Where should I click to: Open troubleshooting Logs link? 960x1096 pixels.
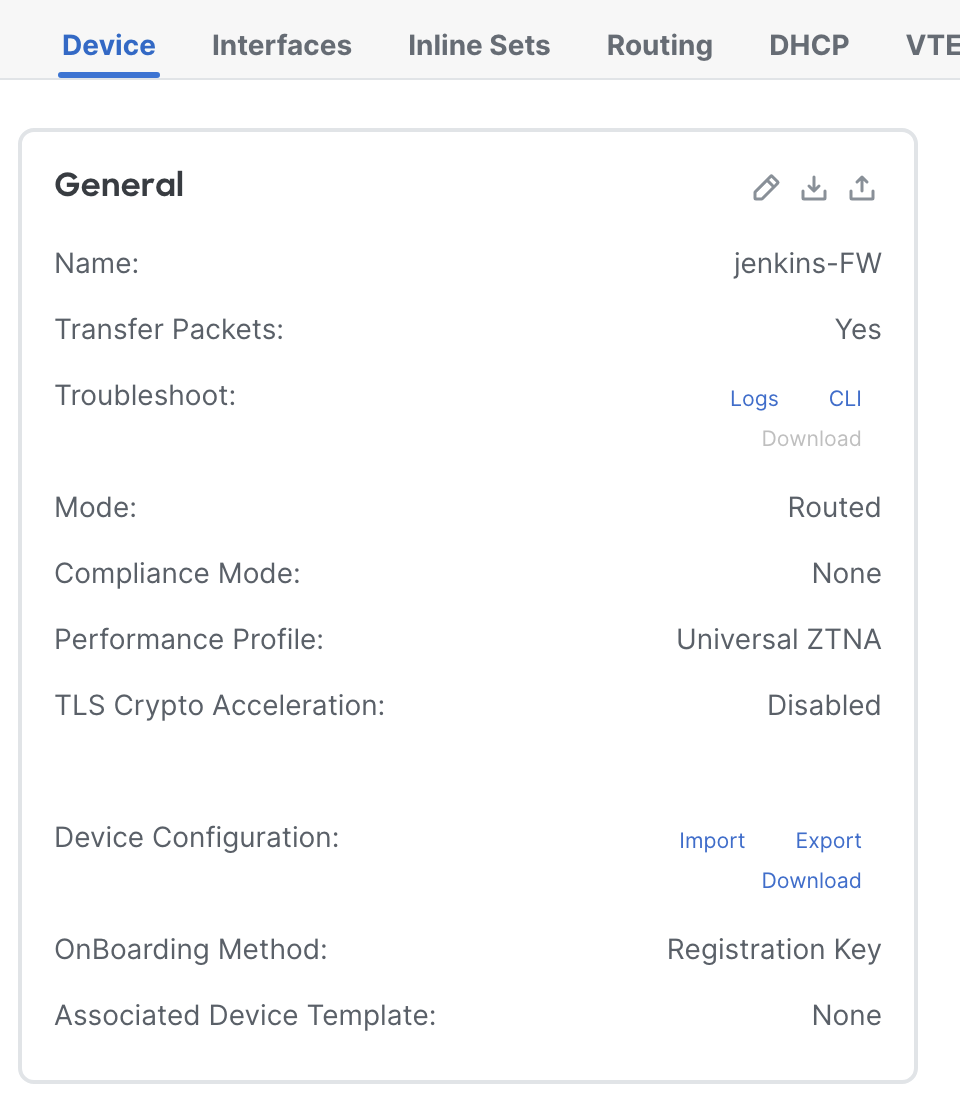tap(754, 398)
